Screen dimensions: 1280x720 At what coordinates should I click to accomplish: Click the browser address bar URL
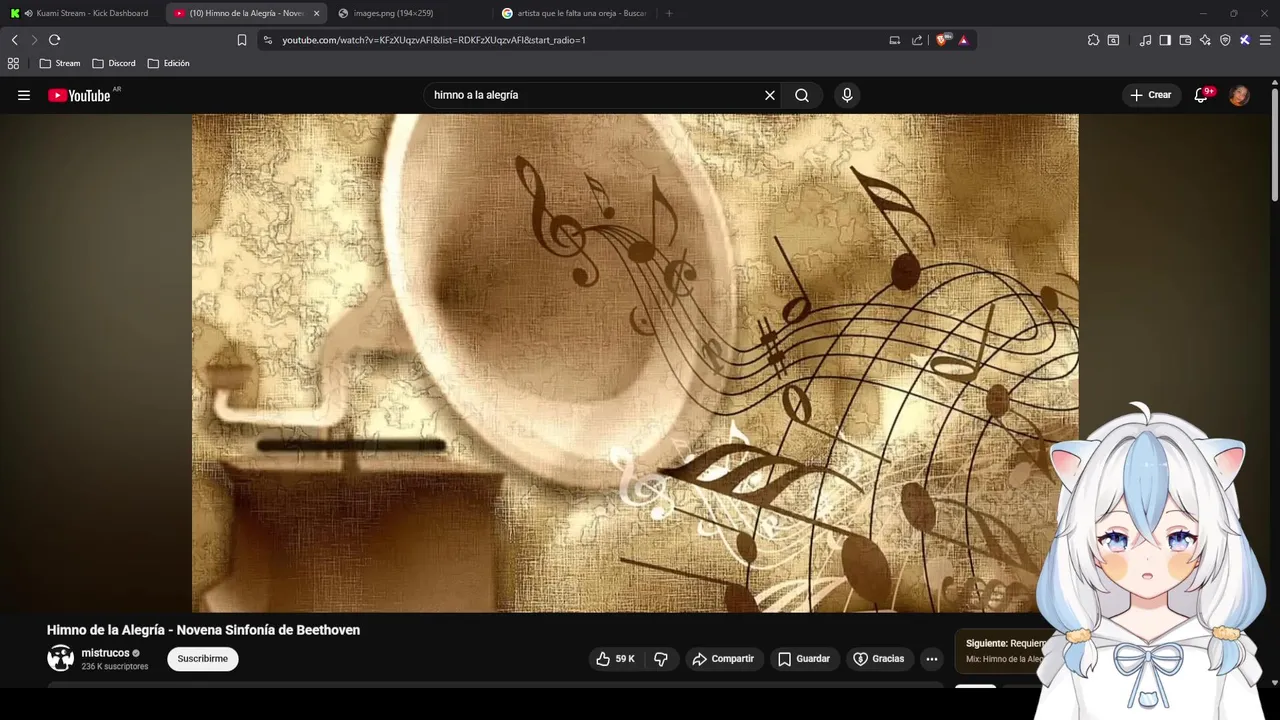[x=434, y=40]
